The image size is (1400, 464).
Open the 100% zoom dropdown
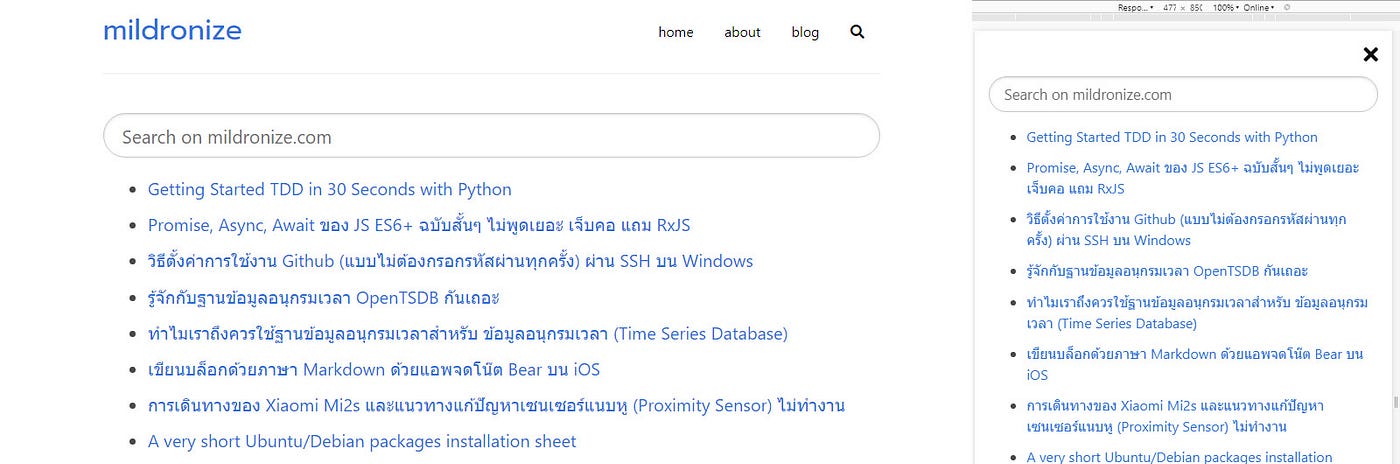click(x=1226, y=7)
